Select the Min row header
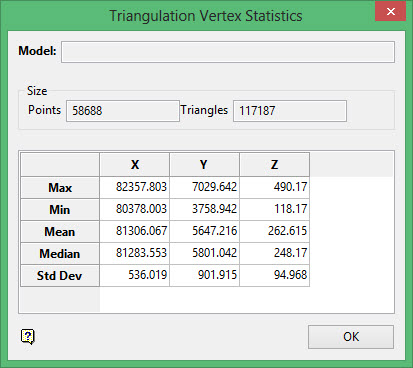Viewport: 413px width, 368px height. click(x=60, y=210)
